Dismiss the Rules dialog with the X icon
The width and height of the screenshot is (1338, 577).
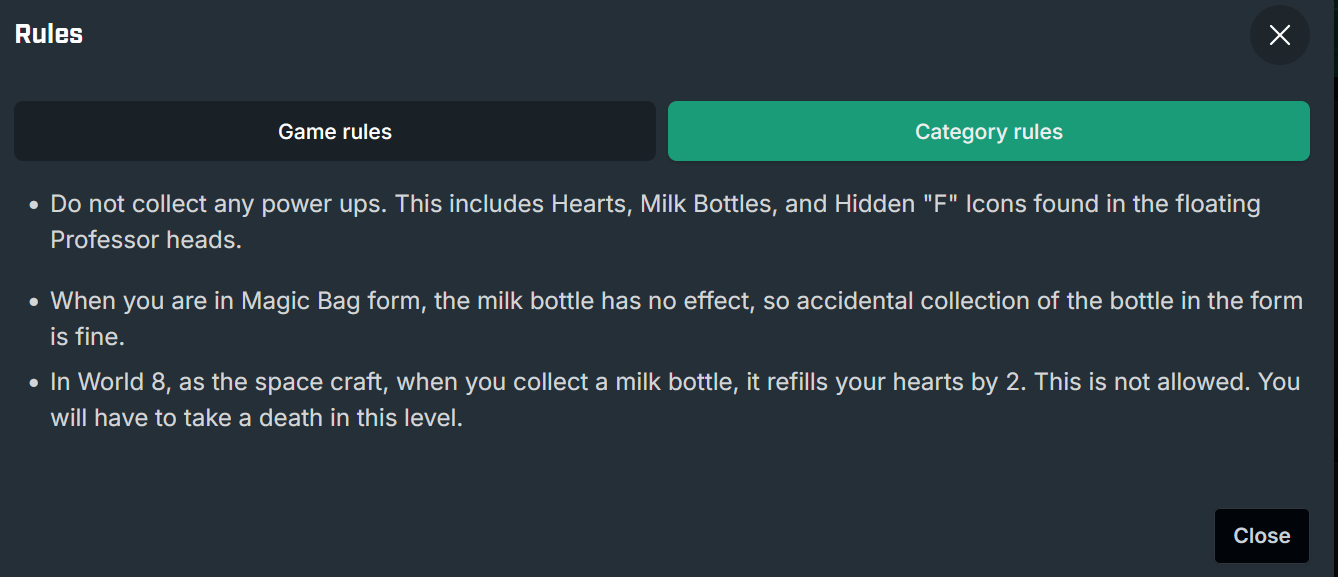click(x=1279, y=35)
